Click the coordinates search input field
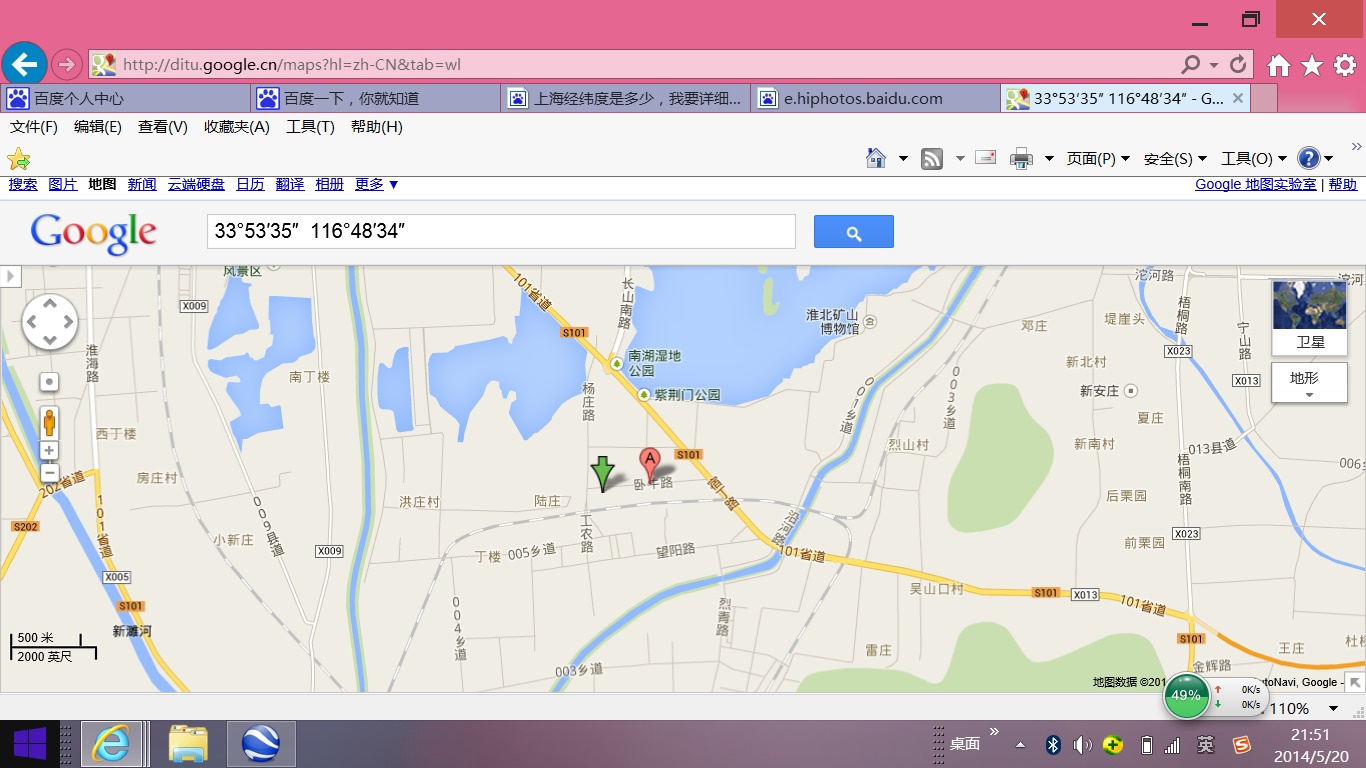 501,231
